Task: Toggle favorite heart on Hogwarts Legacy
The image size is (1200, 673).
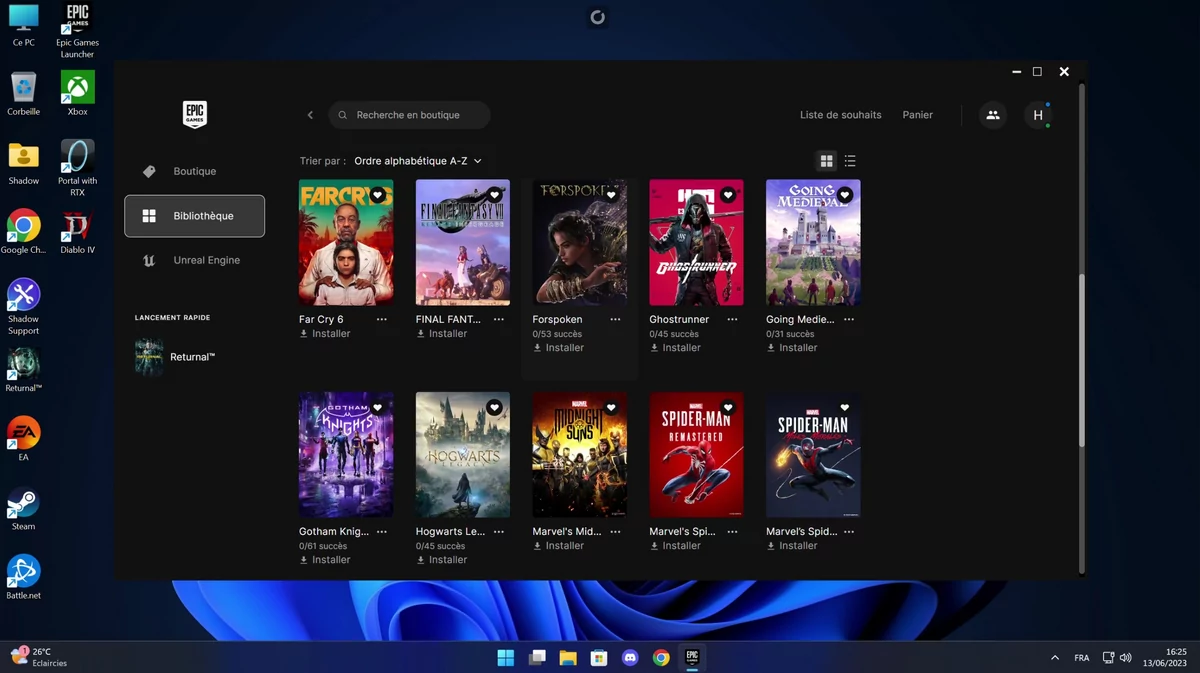Action: pos(494,408)
